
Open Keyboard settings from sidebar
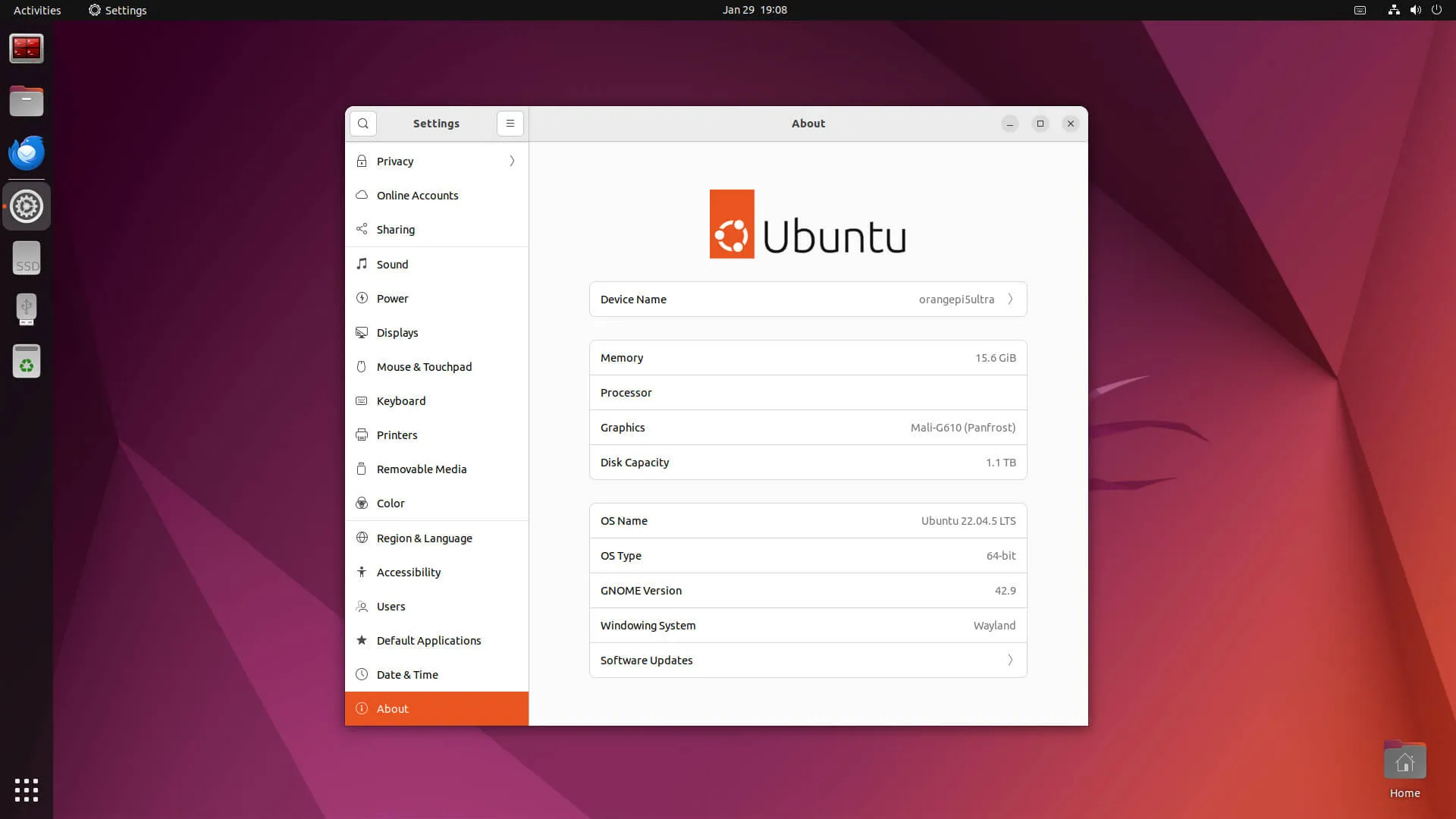[x=401, y=401]
